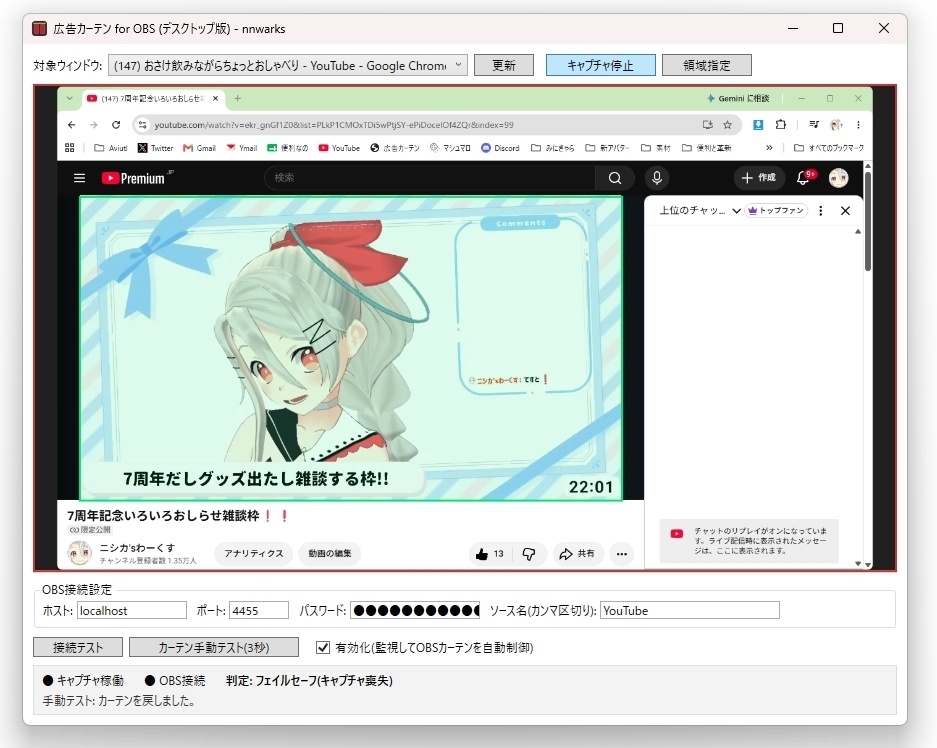Click the ニシカ'sわーくす channel name
Image resolution: width=937 pixels, height=748 pixels.
pos(137,548)
